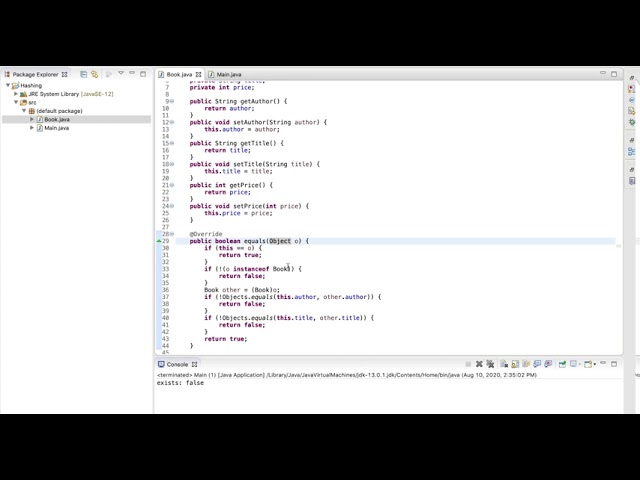The height and width of the screenshot is (480, 640).
Task: Open the blue round view icon on right trim
Action: click(632, 100)
